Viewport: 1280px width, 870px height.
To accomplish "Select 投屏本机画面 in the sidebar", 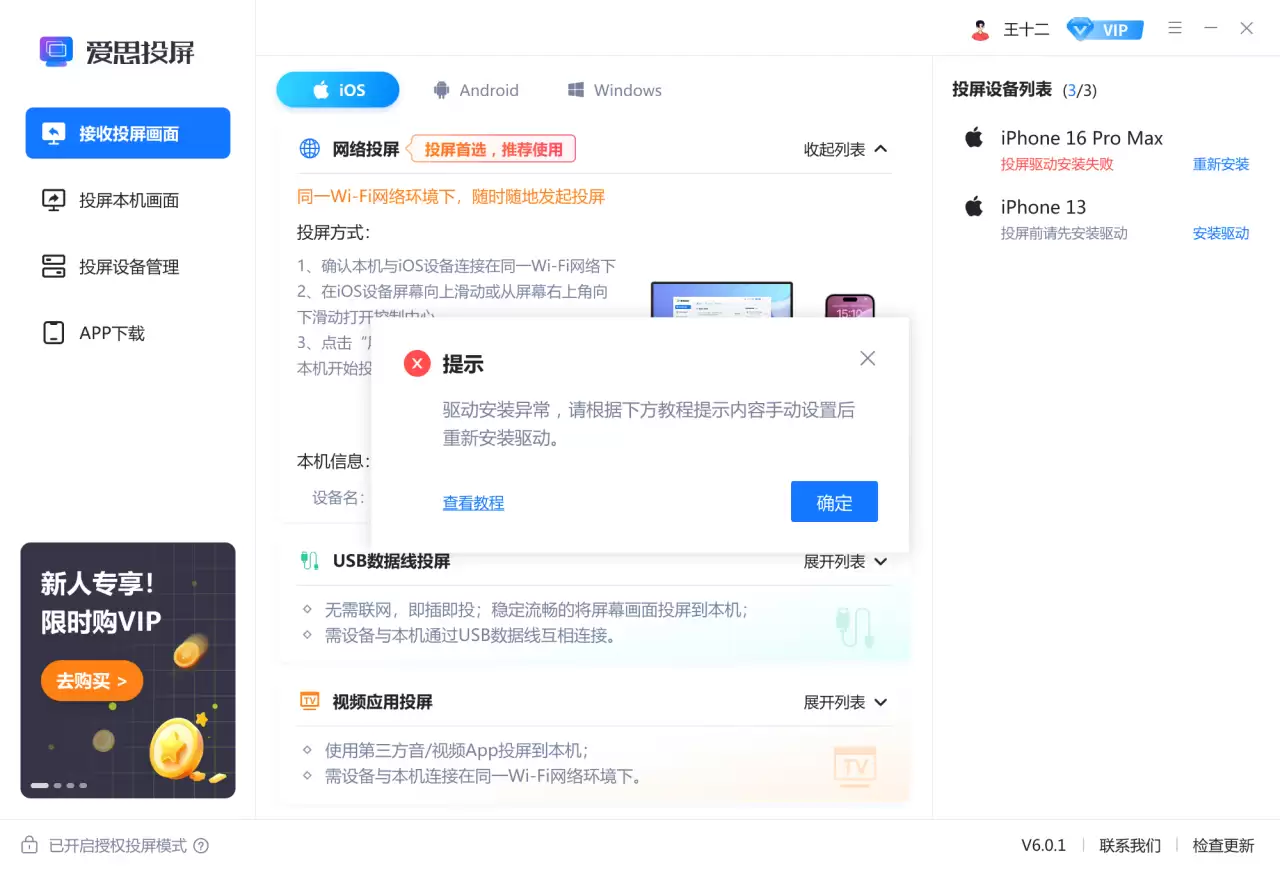I will (x=127, y=200).
